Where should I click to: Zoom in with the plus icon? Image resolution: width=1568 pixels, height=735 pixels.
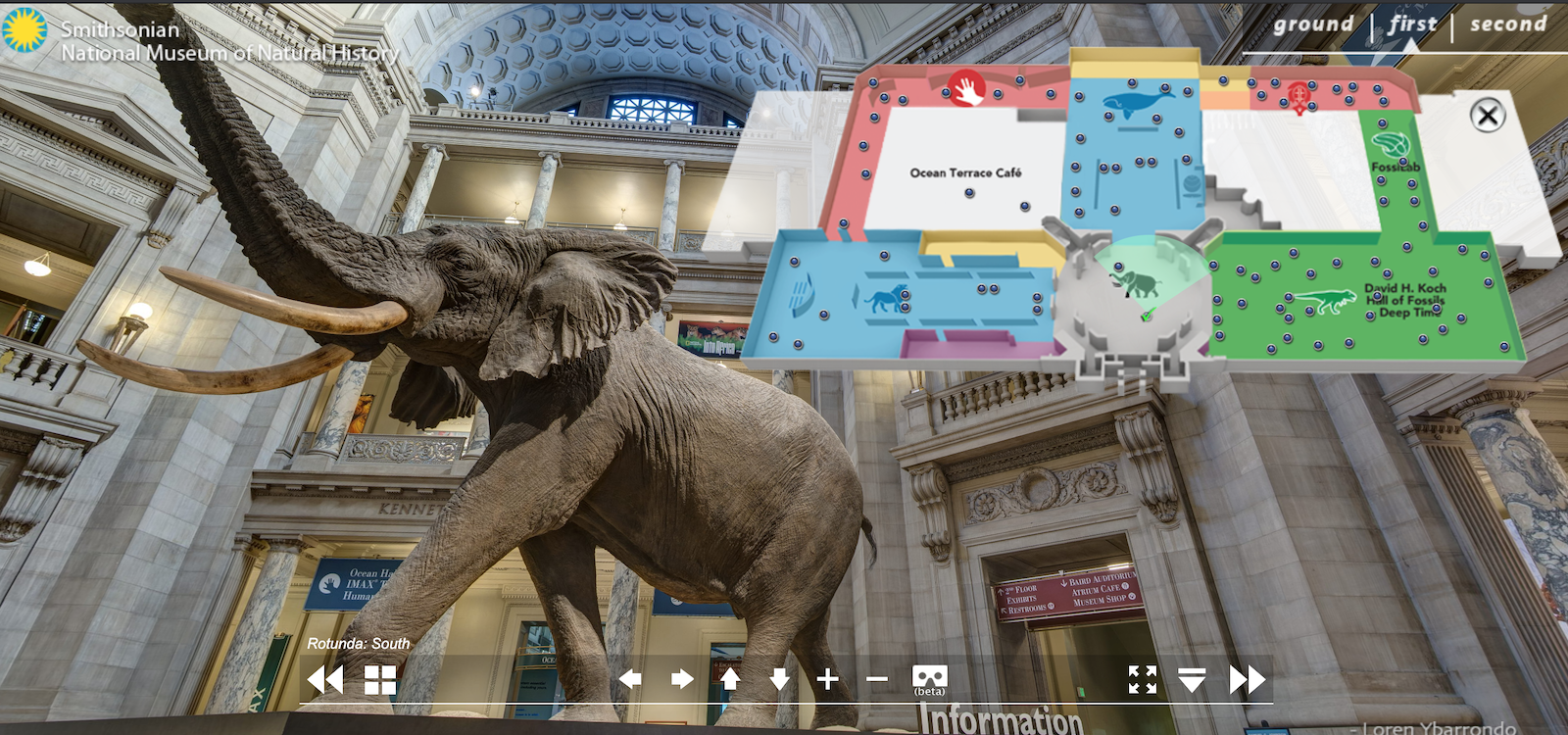coord(827,678)
